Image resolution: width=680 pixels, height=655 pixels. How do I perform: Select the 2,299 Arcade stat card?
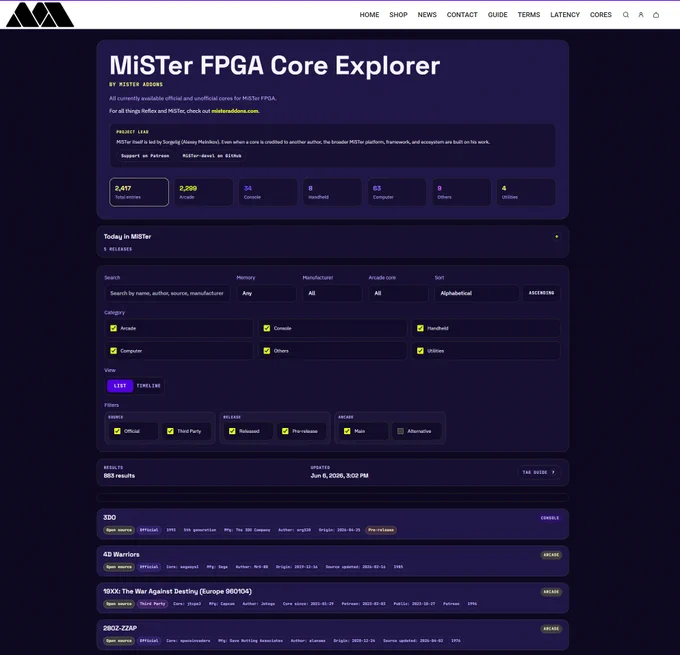[x=203, y=192]
